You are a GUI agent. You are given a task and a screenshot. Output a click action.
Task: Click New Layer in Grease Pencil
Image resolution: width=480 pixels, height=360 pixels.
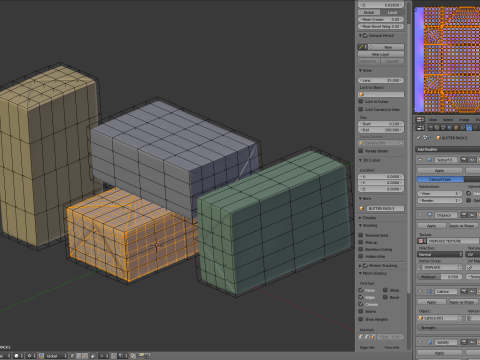click(x=381, y=54)
